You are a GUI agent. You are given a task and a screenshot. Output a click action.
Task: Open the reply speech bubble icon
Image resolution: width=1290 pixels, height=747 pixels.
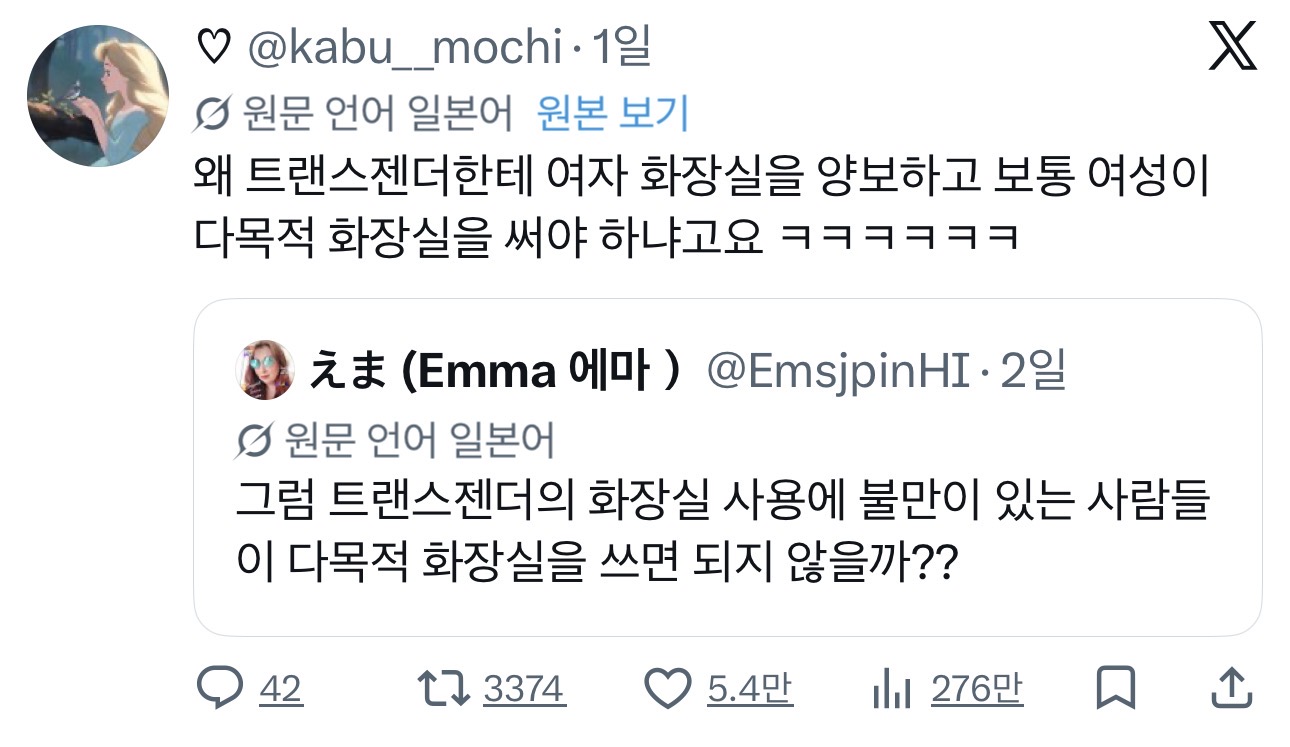219,688
